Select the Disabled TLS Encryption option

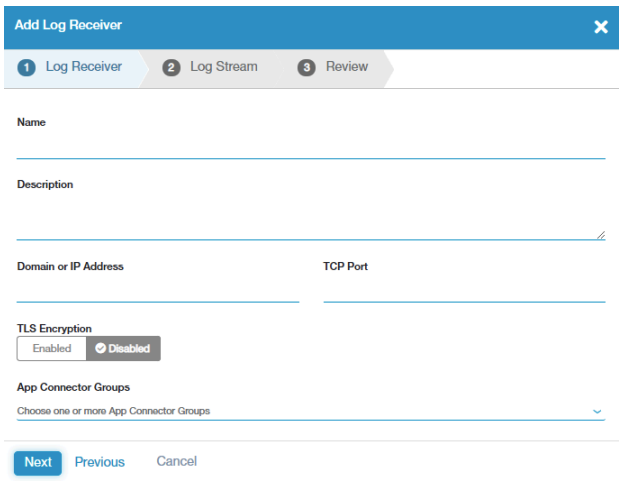(124, 349)
